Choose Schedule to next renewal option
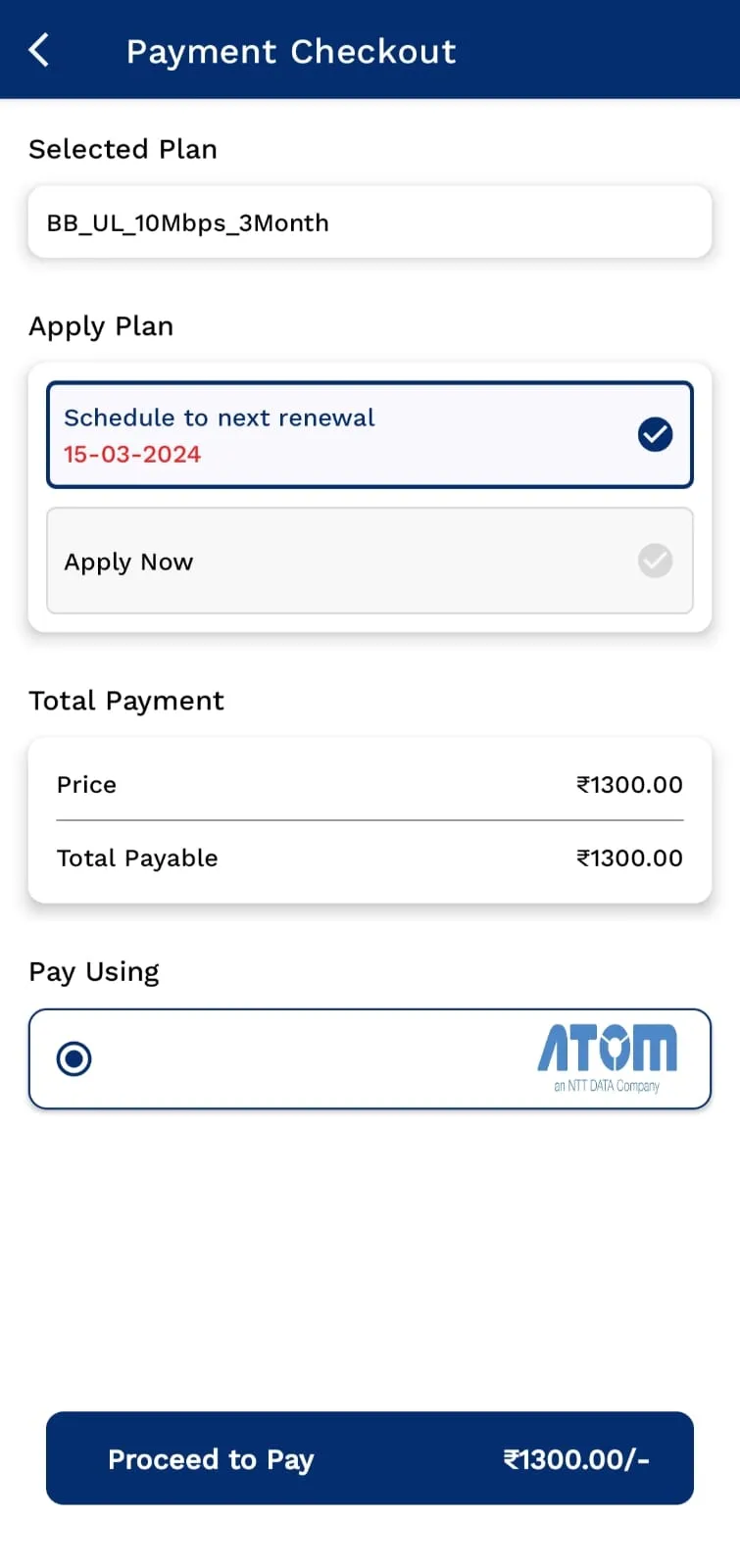740x1568 pixels. pos(370,435)
